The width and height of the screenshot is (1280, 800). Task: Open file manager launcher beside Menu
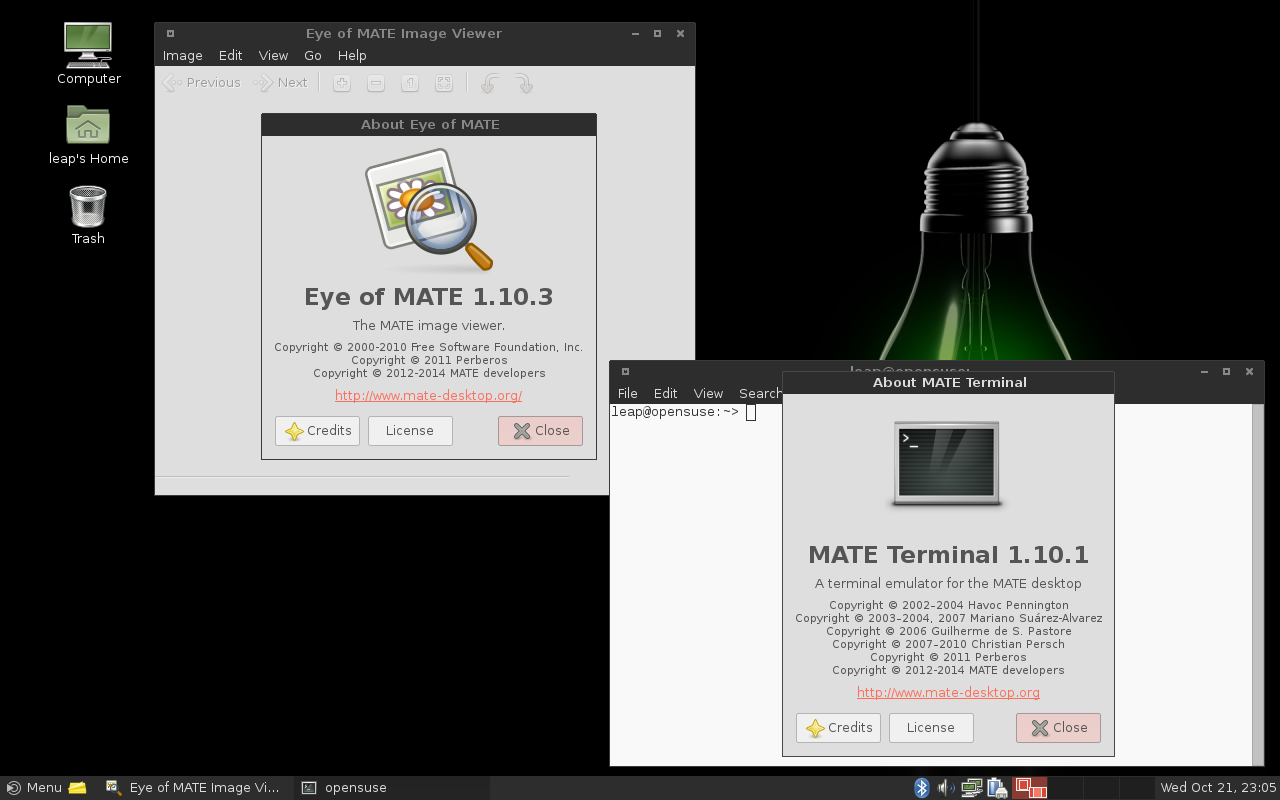click(77, 788)
